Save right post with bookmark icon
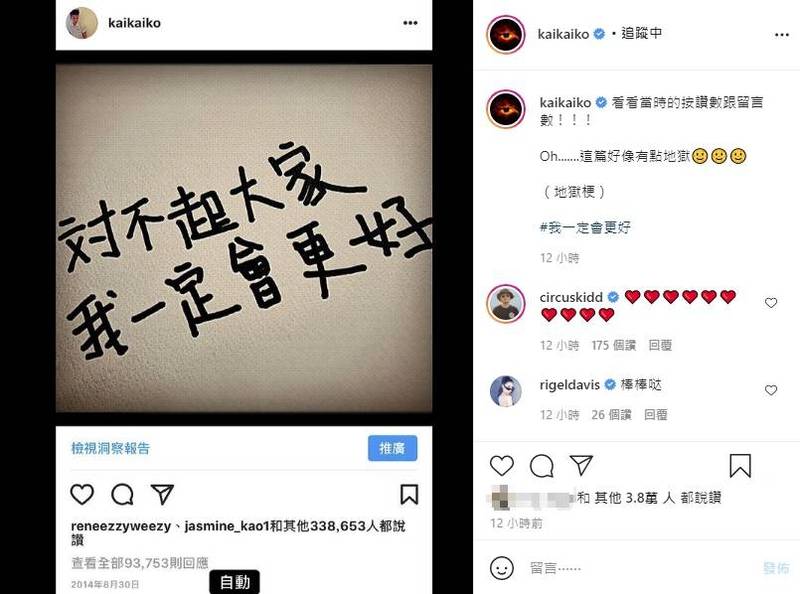The height and width of the screenshot is (594, 800). [740, 465]
